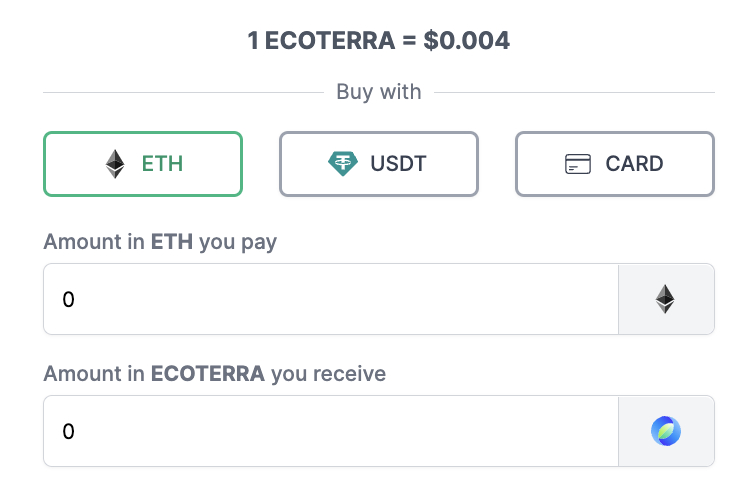This screenshot has height=486, width=756.
Task: Focus the ETH amount you pay field
Action: 331,299
